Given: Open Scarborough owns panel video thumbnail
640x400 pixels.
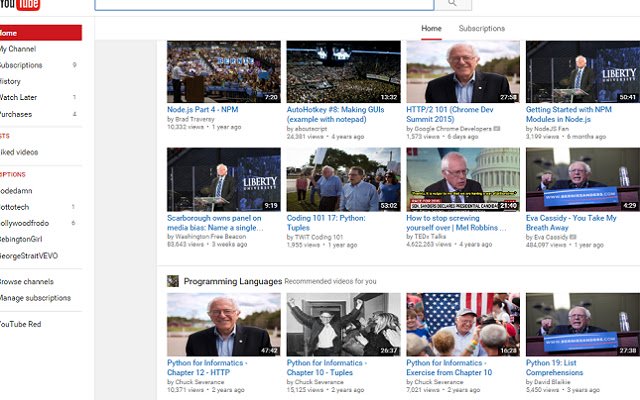Looking at the screenshot, I should coord(224,180).
